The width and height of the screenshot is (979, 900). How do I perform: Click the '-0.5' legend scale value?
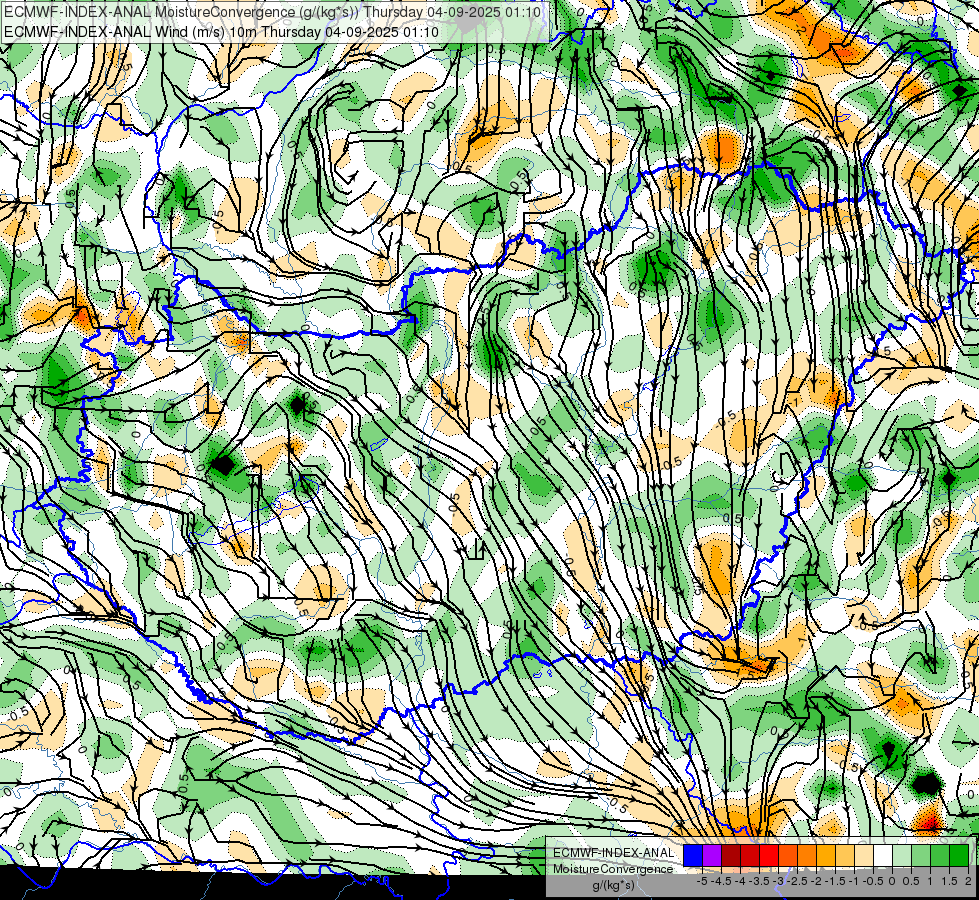(x=873, y=881)
